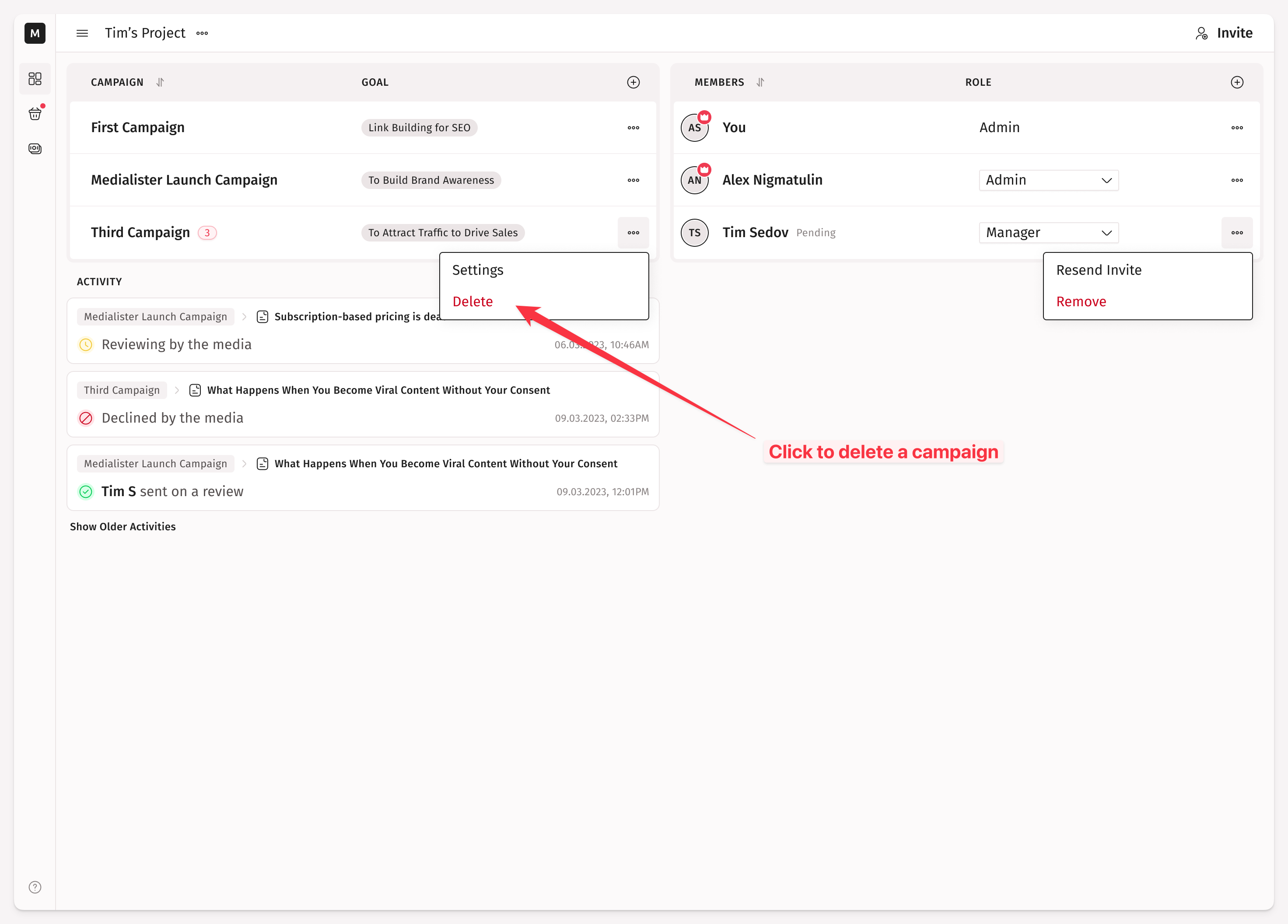Screen dimensions: 1288x924
Task: Open Medialister Launch Campaign three-dot menu
Action: (633, 180)
